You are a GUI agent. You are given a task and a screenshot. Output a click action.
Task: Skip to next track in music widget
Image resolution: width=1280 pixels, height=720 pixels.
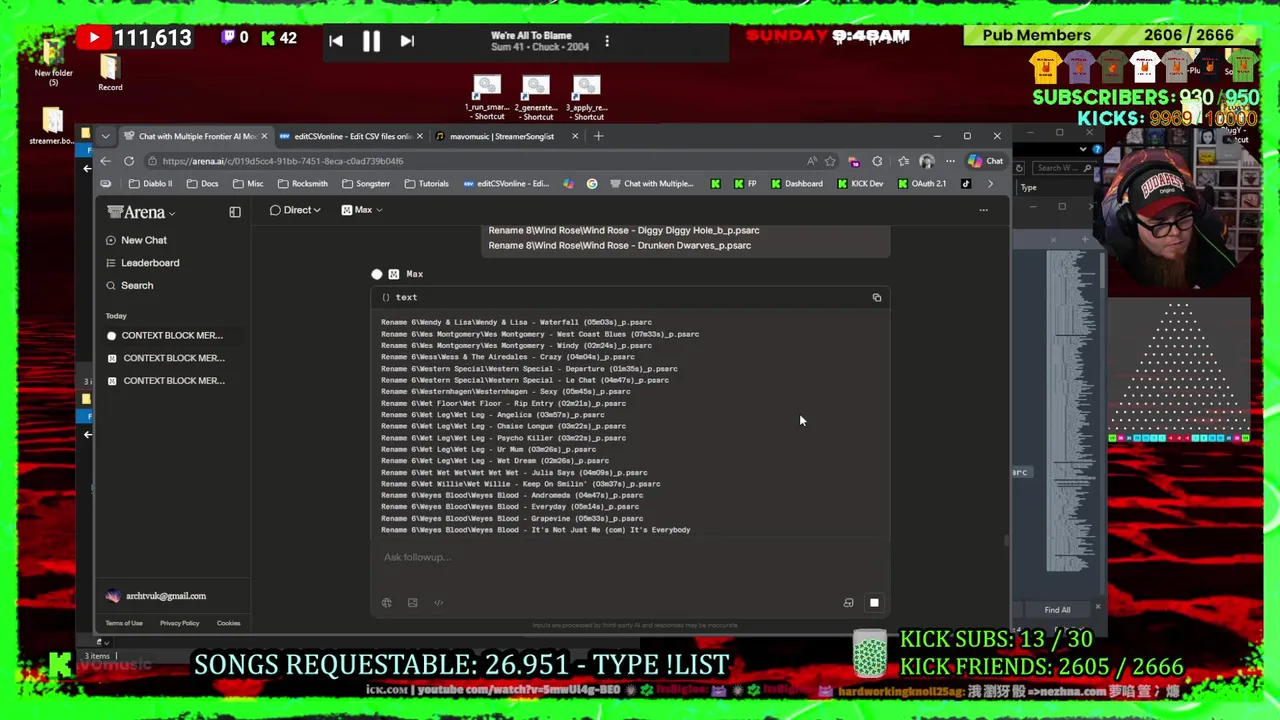(407, 41)
